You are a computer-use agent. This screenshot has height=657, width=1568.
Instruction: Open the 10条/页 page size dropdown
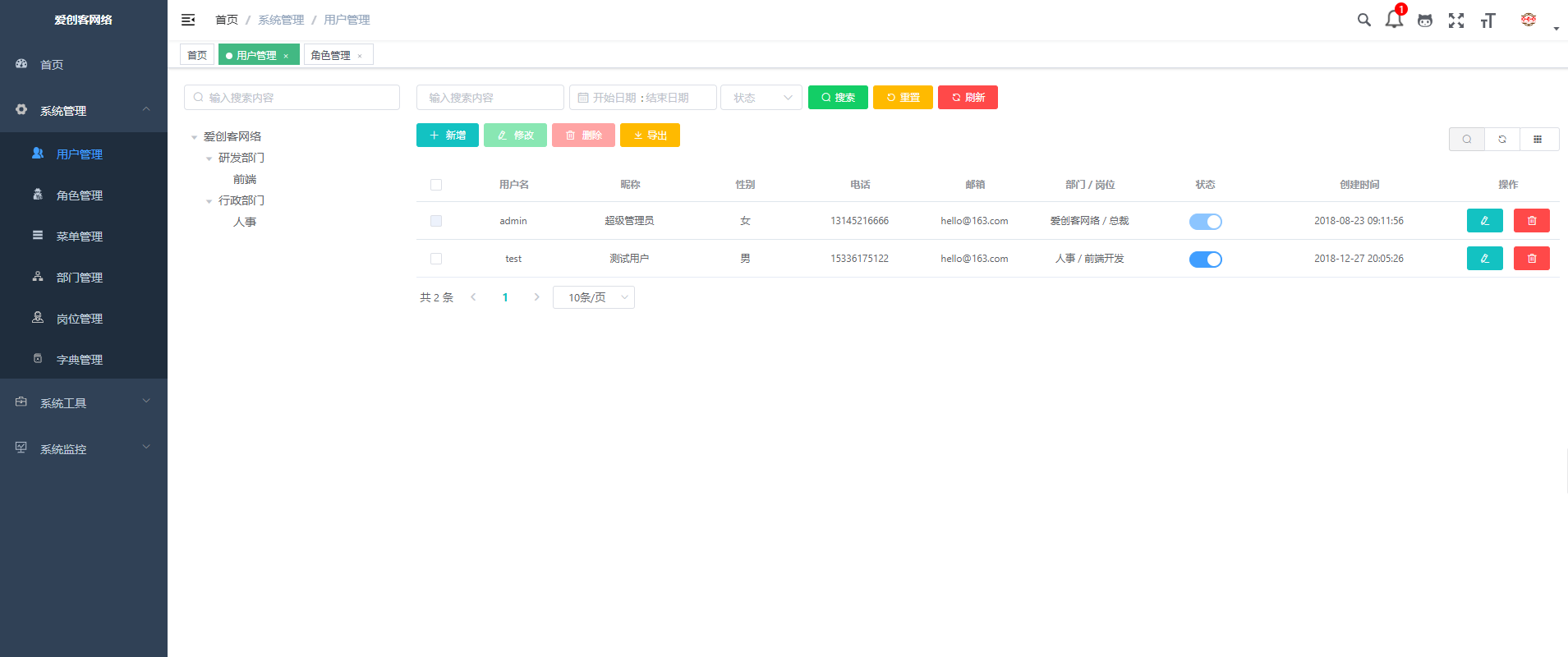pos(594,297)
